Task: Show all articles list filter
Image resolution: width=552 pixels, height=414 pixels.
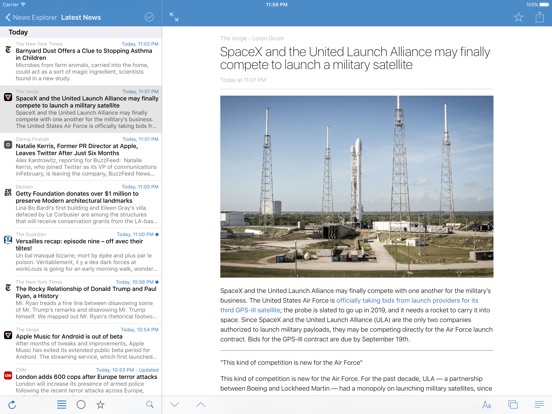Action: point(62,405)
